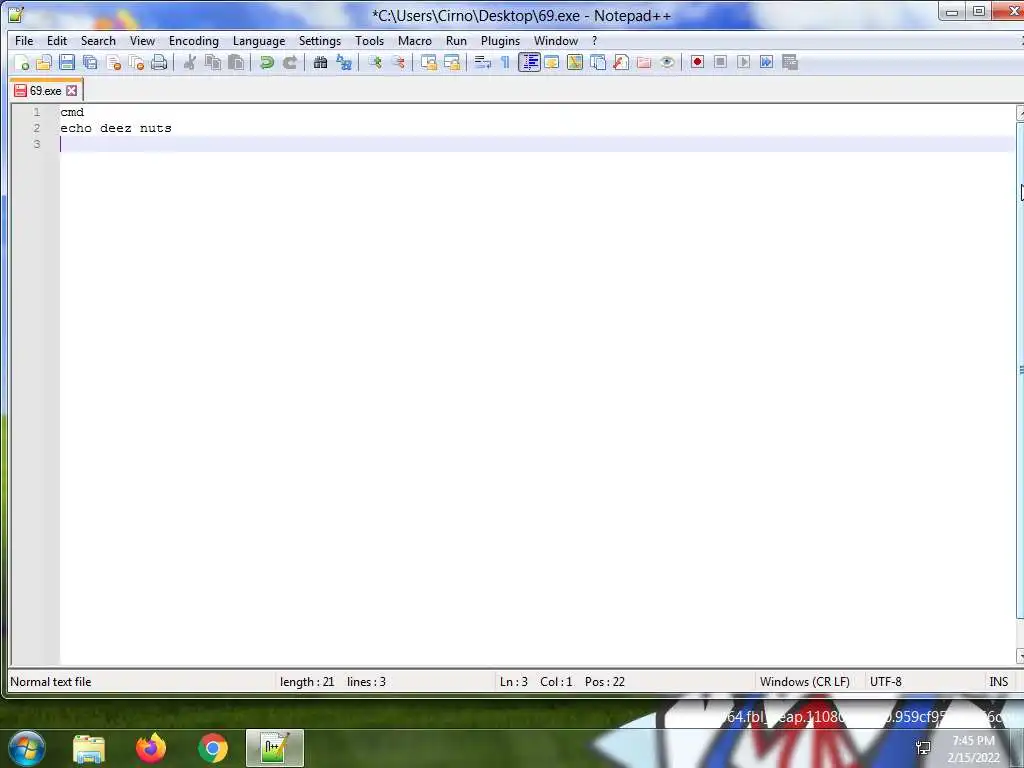1024x768 pixels.
Task: Open the Run menu
Action: point(456,40)
